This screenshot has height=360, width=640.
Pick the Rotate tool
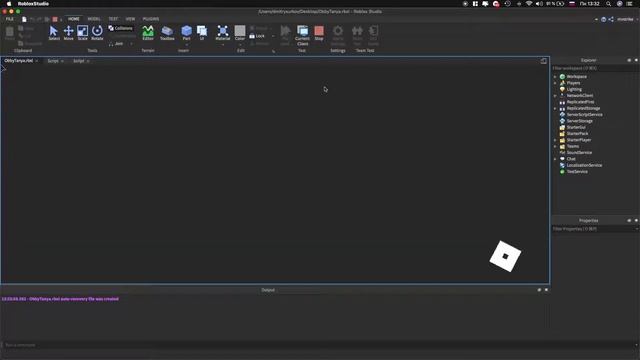tap(97, 33)
